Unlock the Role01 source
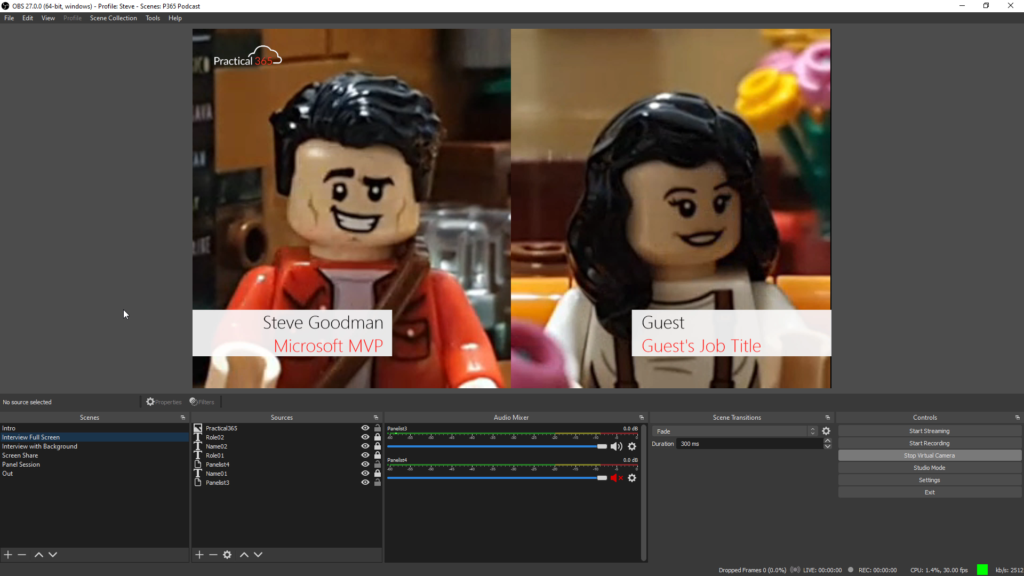 [x=377, y=455]
